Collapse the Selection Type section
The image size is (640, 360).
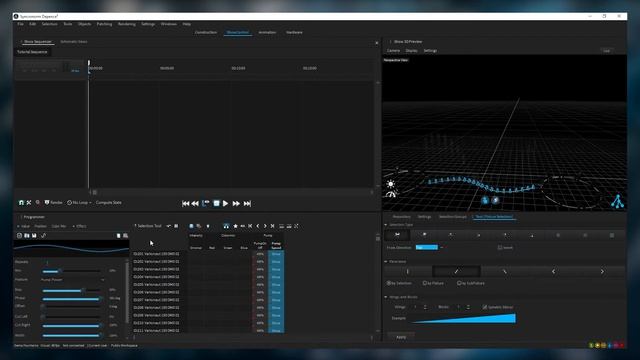click(x=386, y=225)
